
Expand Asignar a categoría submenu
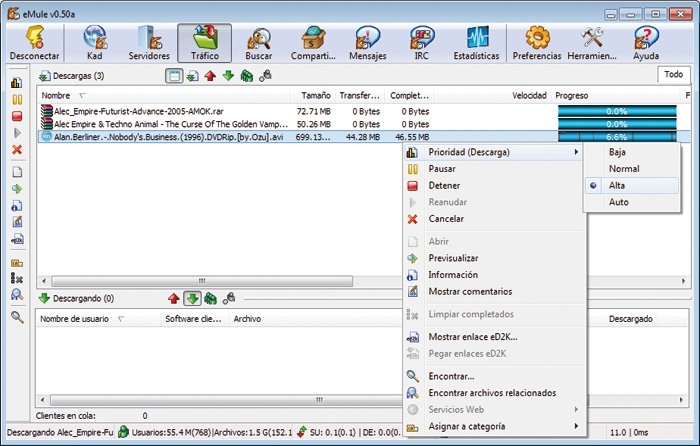point(494,426)
